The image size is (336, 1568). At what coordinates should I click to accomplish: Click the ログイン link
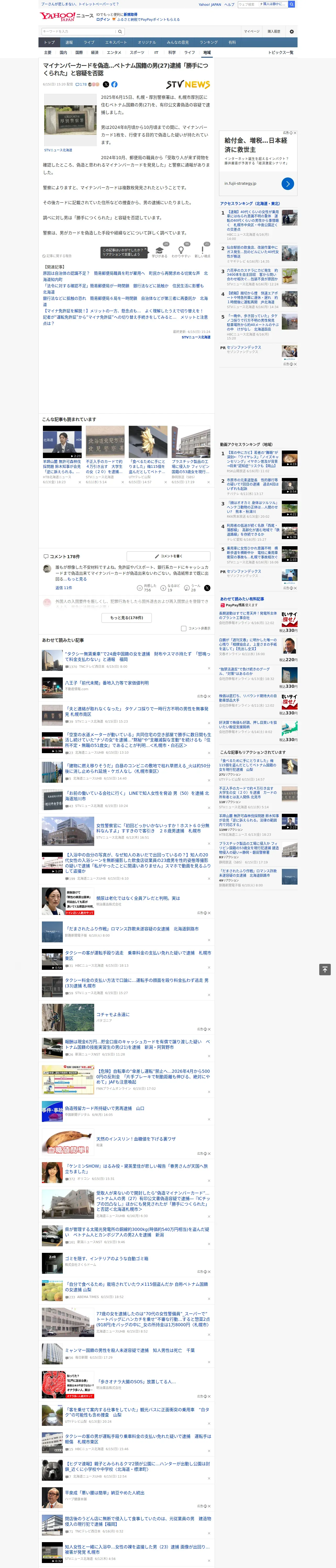point(103,20)
